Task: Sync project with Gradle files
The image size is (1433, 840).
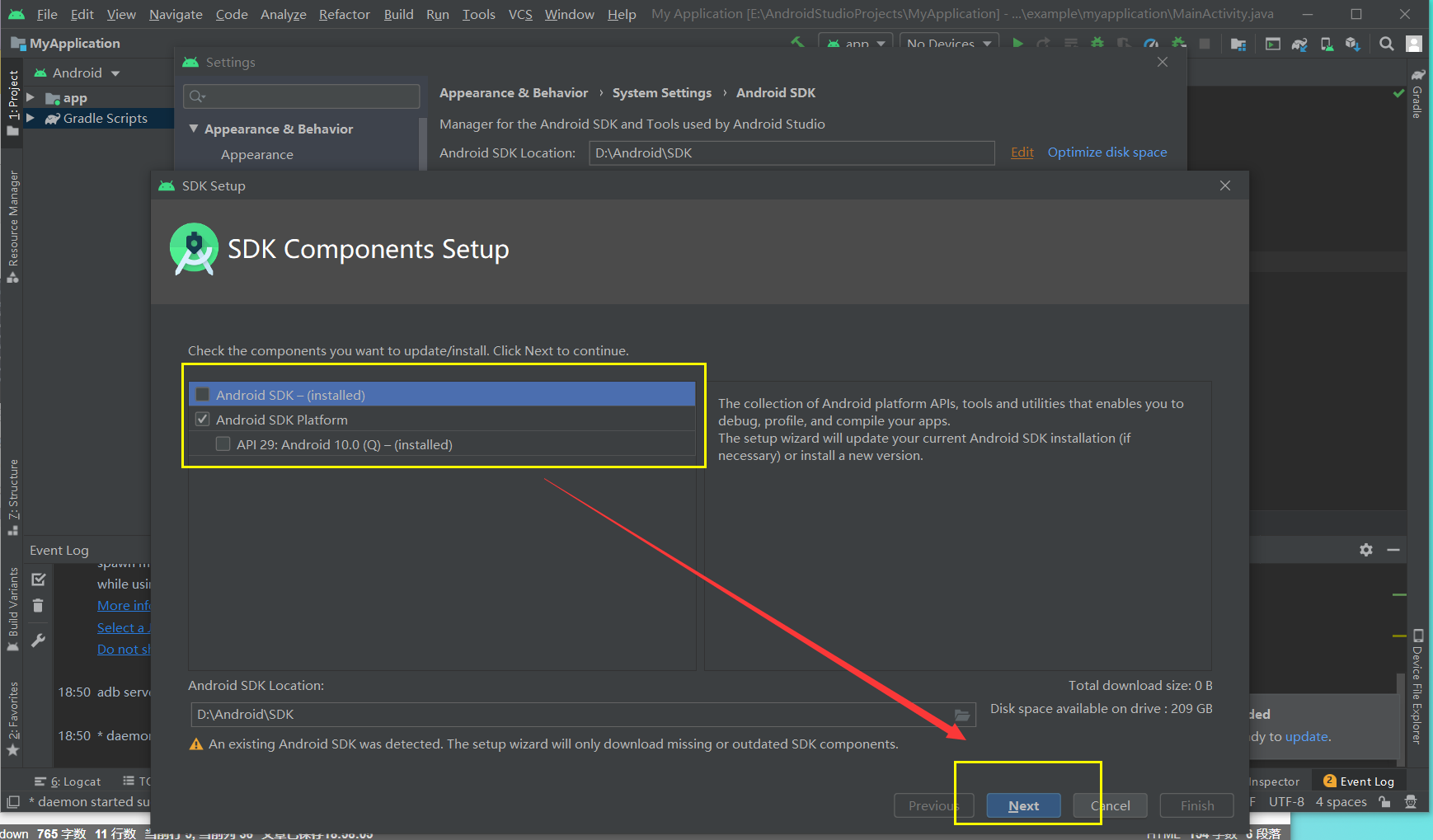Action: (1301, 43)
